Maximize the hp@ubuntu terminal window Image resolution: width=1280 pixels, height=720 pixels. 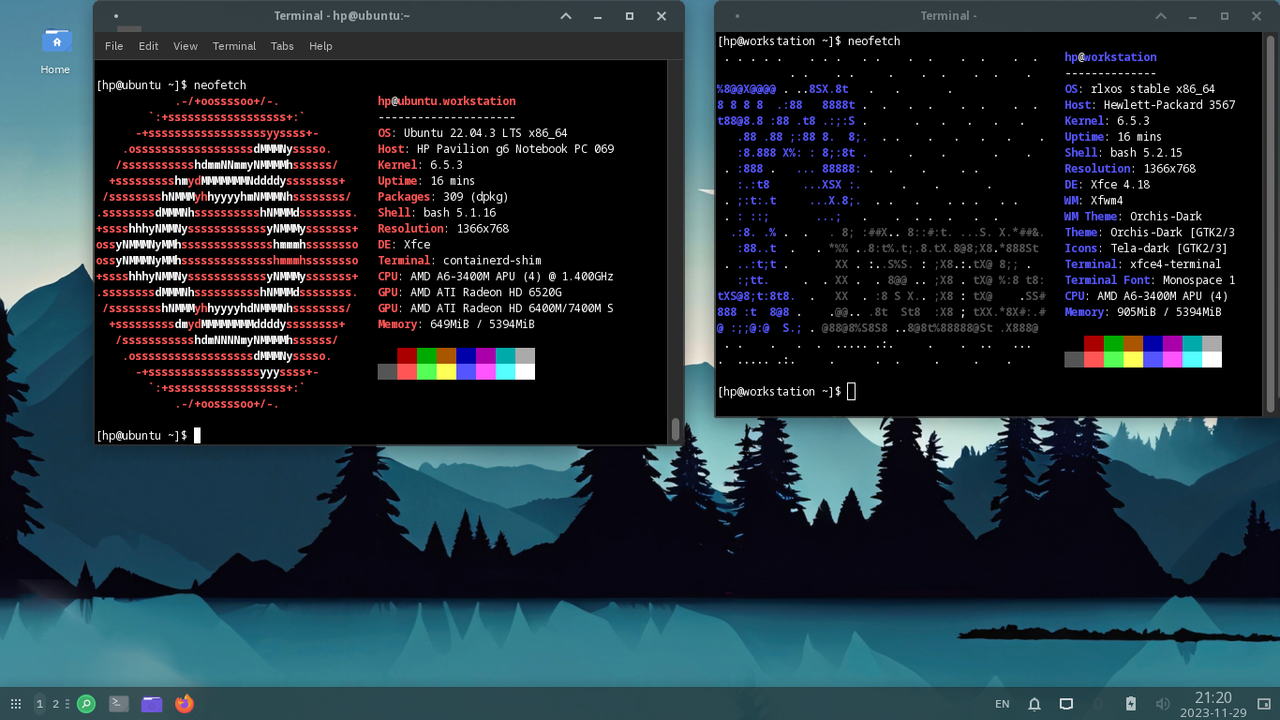pos(630,16)
